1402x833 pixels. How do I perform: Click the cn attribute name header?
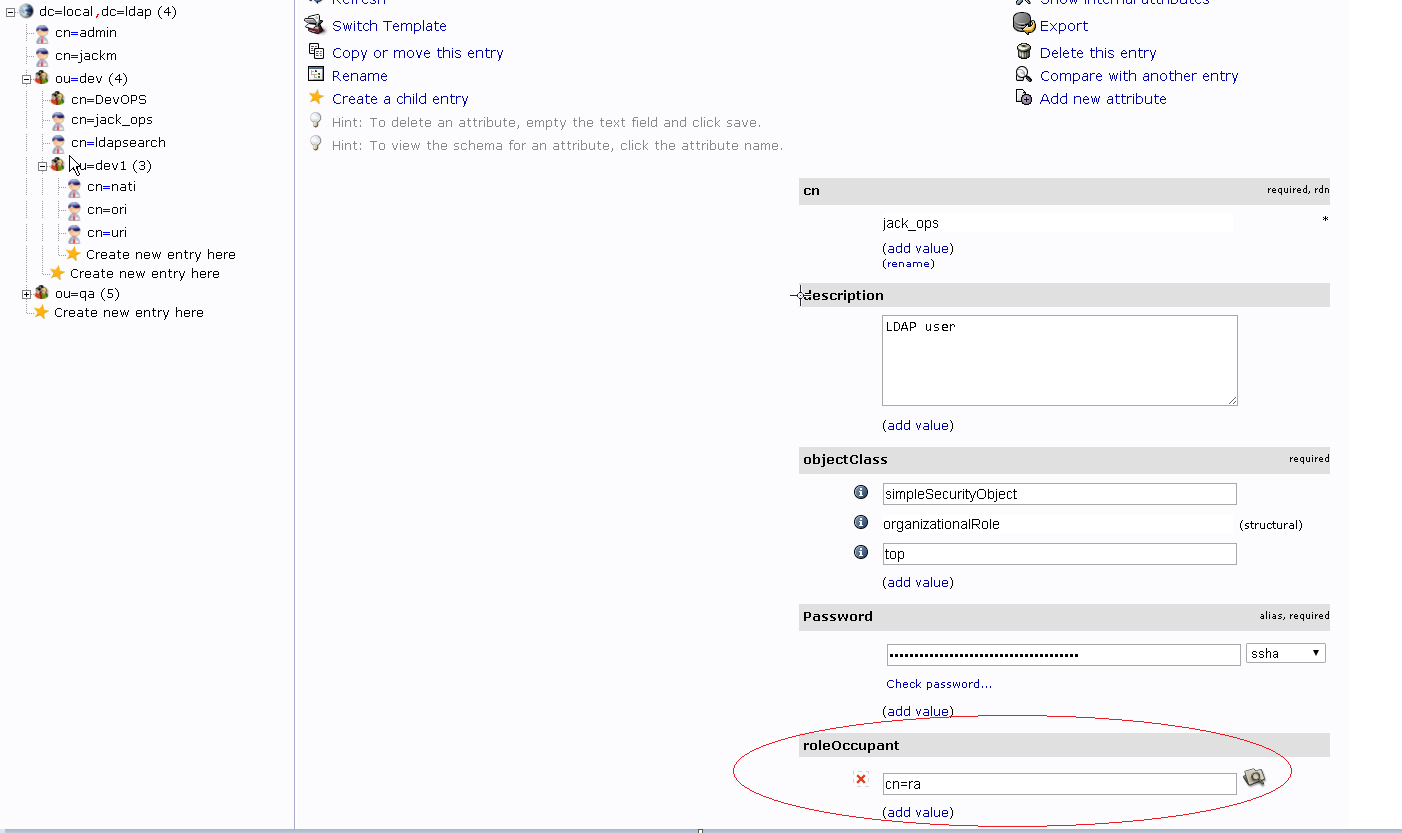point(811,190)
